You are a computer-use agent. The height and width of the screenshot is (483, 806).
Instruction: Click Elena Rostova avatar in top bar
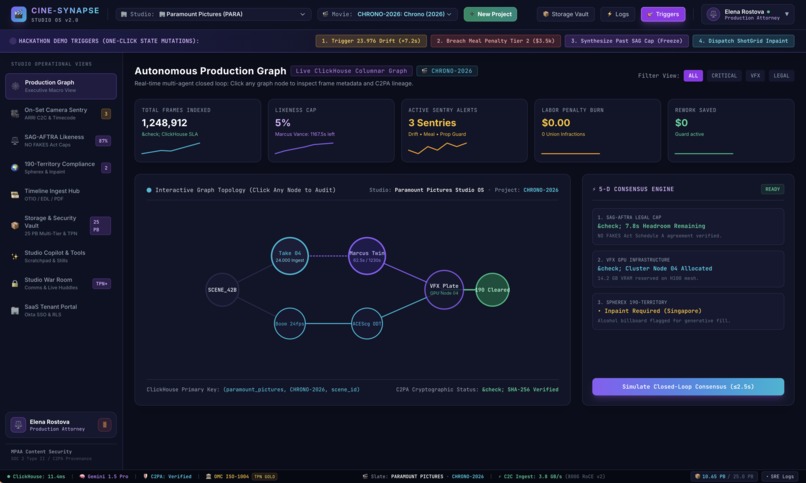coord(713,14)
